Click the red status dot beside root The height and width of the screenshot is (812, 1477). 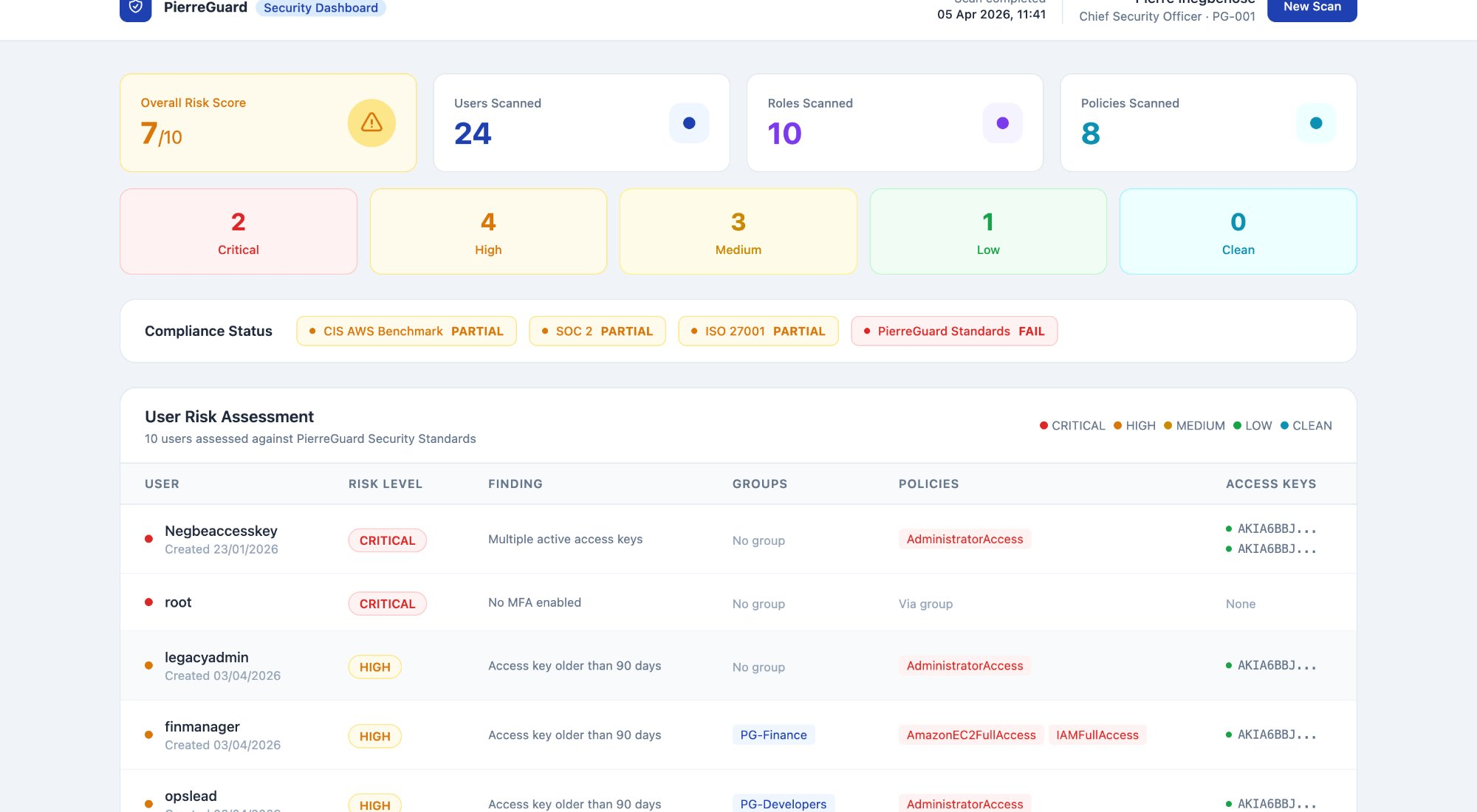tap(148, 602)
